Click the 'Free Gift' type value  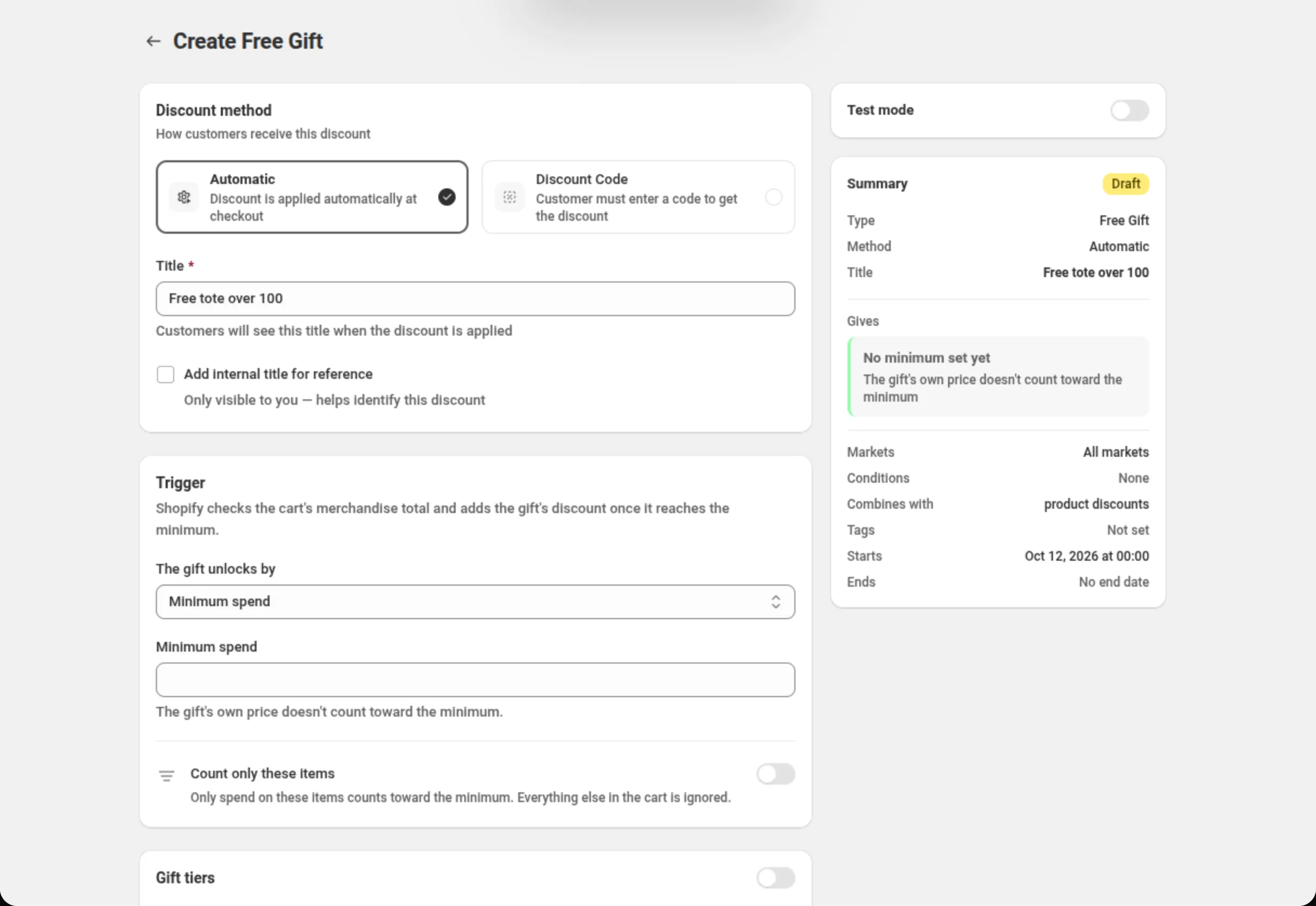[x=1123, y=221]
